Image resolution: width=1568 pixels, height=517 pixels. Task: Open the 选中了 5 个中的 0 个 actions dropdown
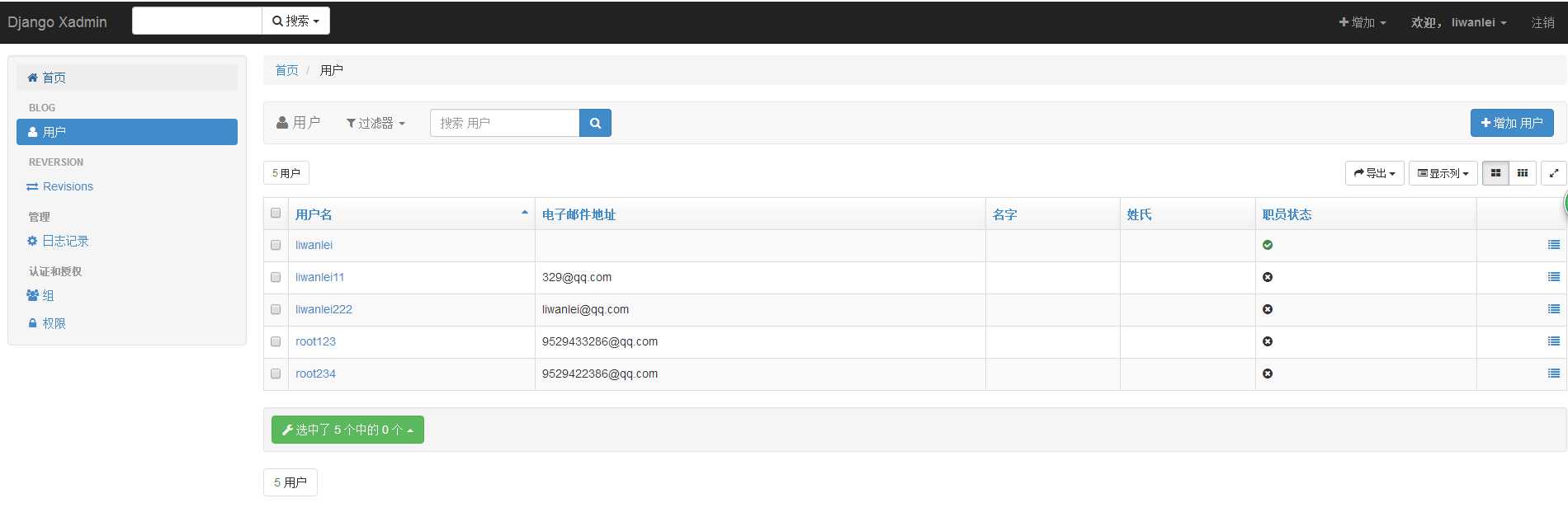click(347, 430)
